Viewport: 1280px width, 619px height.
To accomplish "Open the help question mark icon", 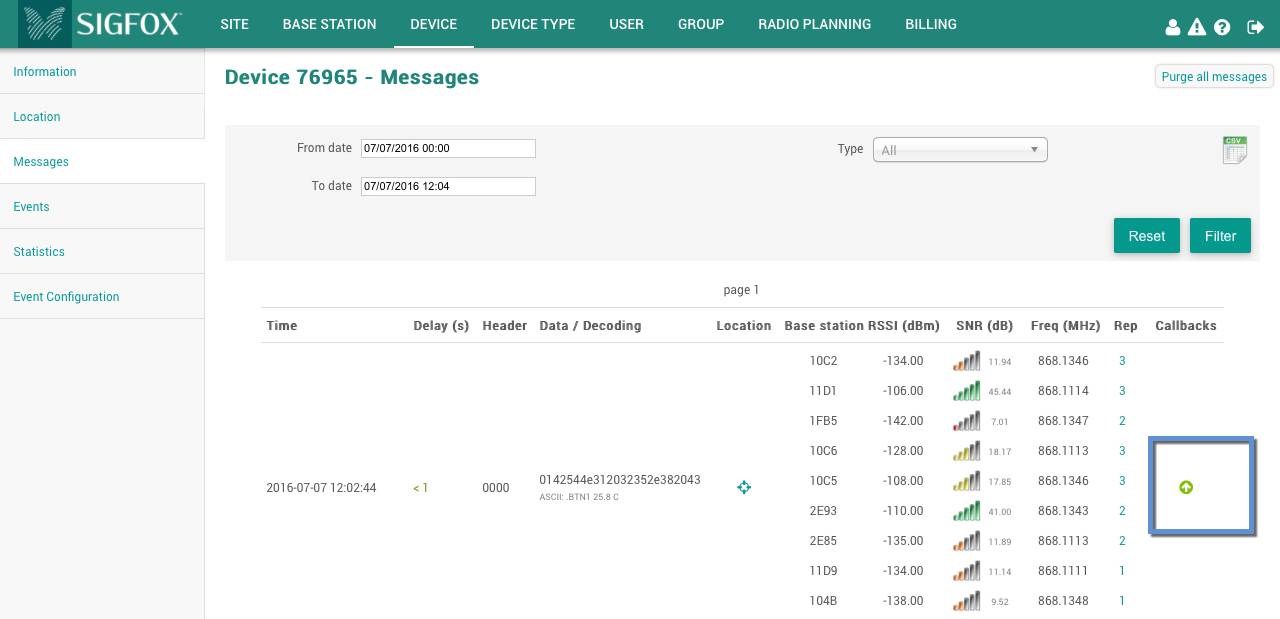I will click(1222, 27).
